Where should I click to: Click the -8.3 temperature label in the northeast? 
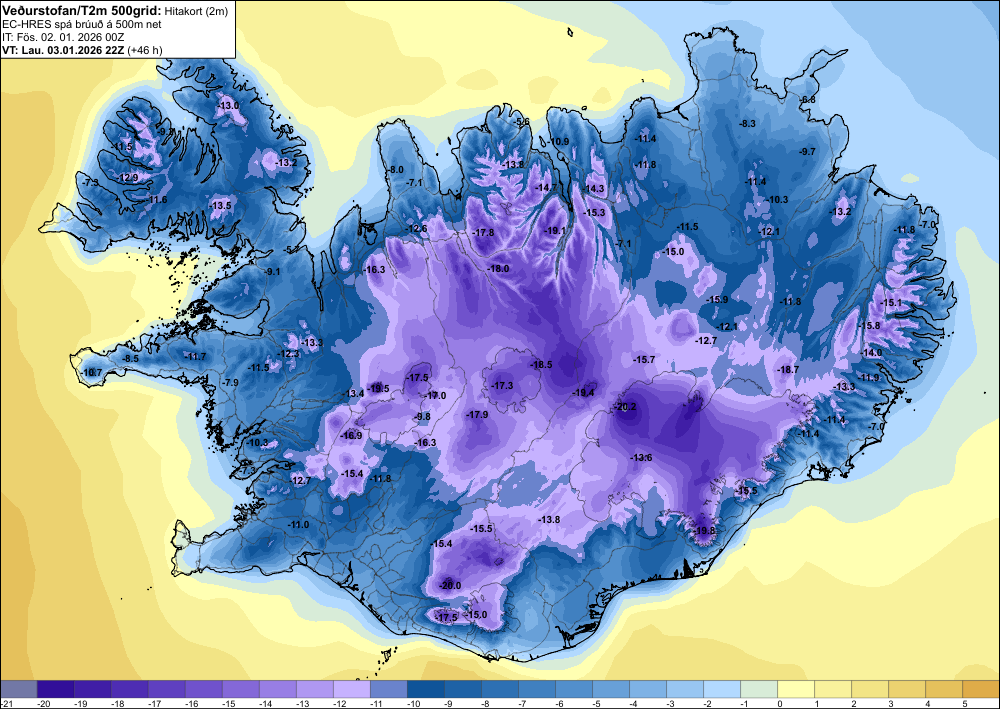747,123
